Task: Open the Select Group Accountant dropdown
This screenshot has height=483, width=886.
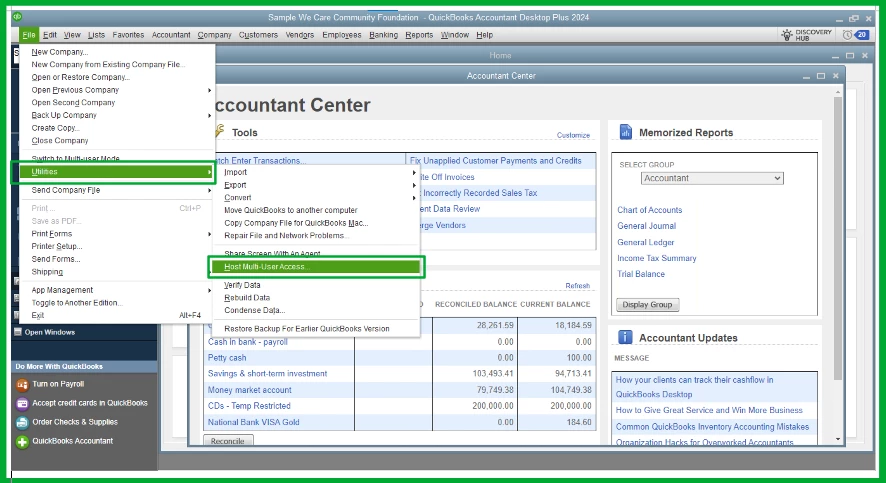Action: click(x=712, y=179)
